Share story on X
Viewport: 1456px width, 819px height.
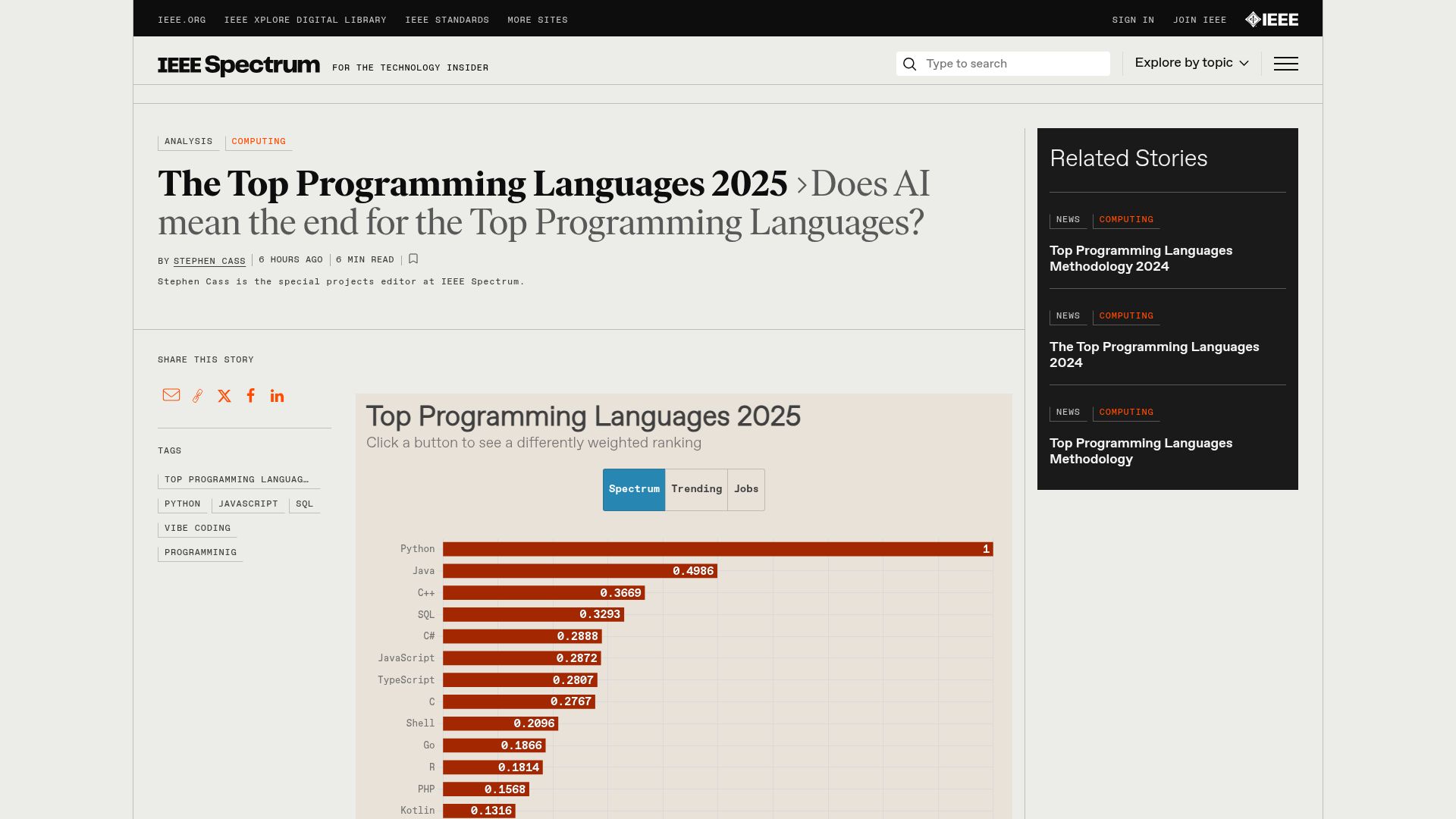tap(224, 396)
